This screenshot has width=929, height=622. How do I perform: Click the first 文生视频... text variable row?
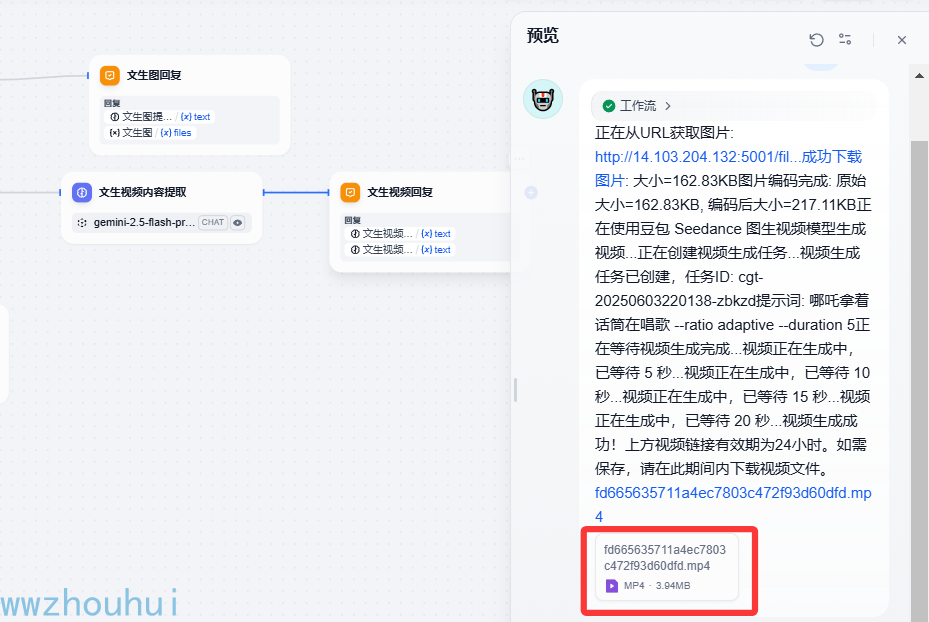point(401,233)
